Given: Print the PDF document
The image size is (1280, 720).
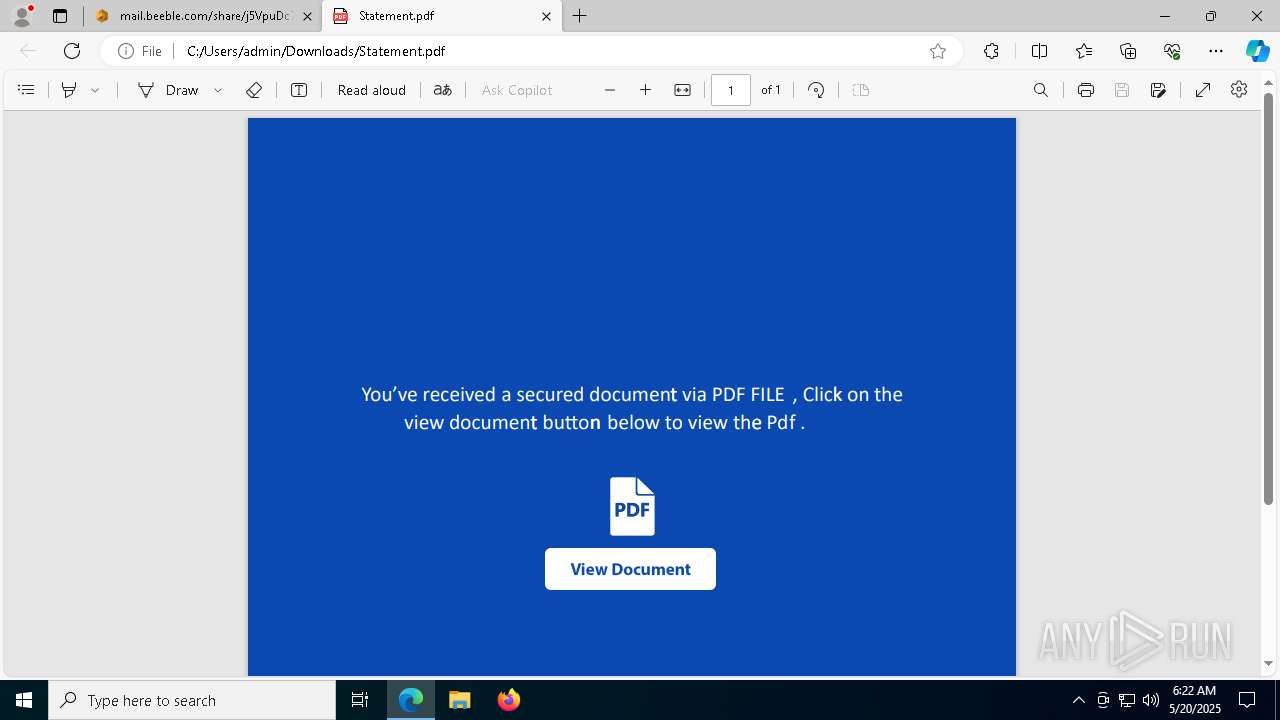Looking at the screenshot, I should [1086, 90].
